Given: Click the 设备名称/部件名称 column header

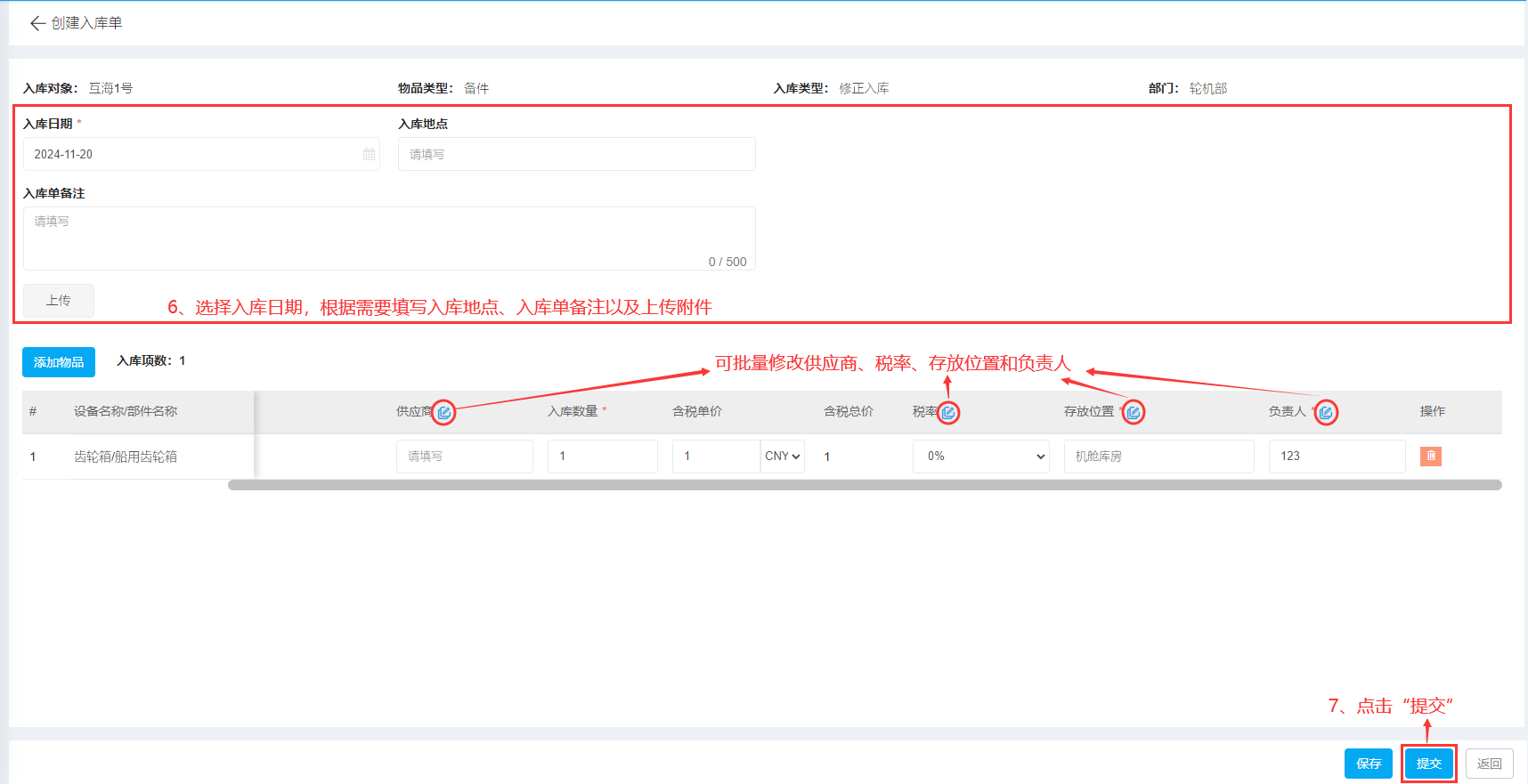Looking at the screenshot, I should [126, 411].
